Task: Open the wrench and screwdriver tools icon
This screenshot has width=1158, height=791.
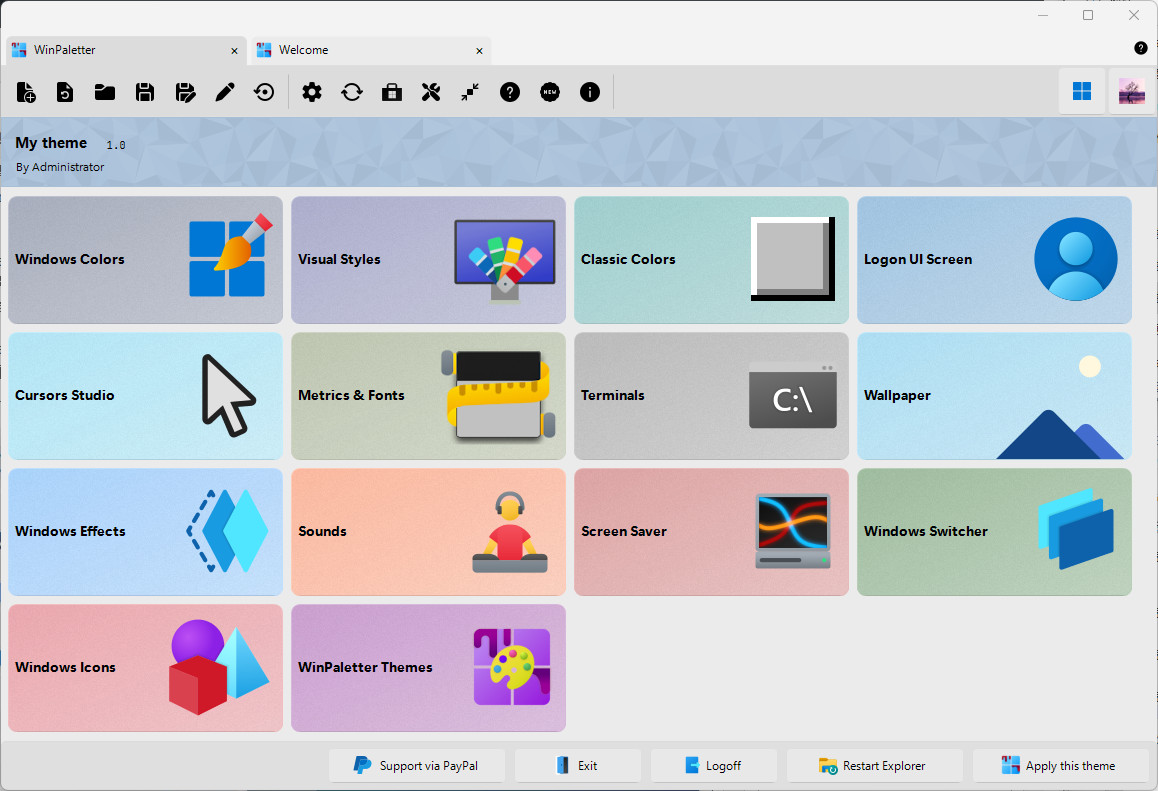Action: point(431,92)
